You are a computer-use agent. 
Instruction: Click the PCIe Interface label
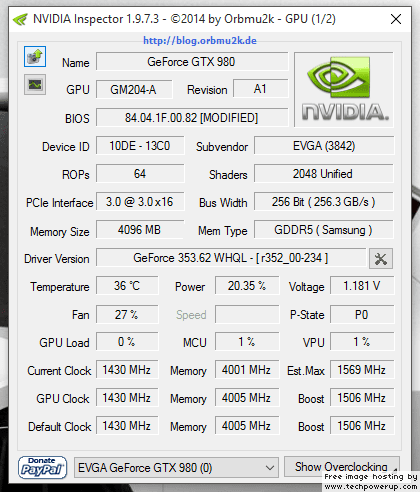coord(60,203)
